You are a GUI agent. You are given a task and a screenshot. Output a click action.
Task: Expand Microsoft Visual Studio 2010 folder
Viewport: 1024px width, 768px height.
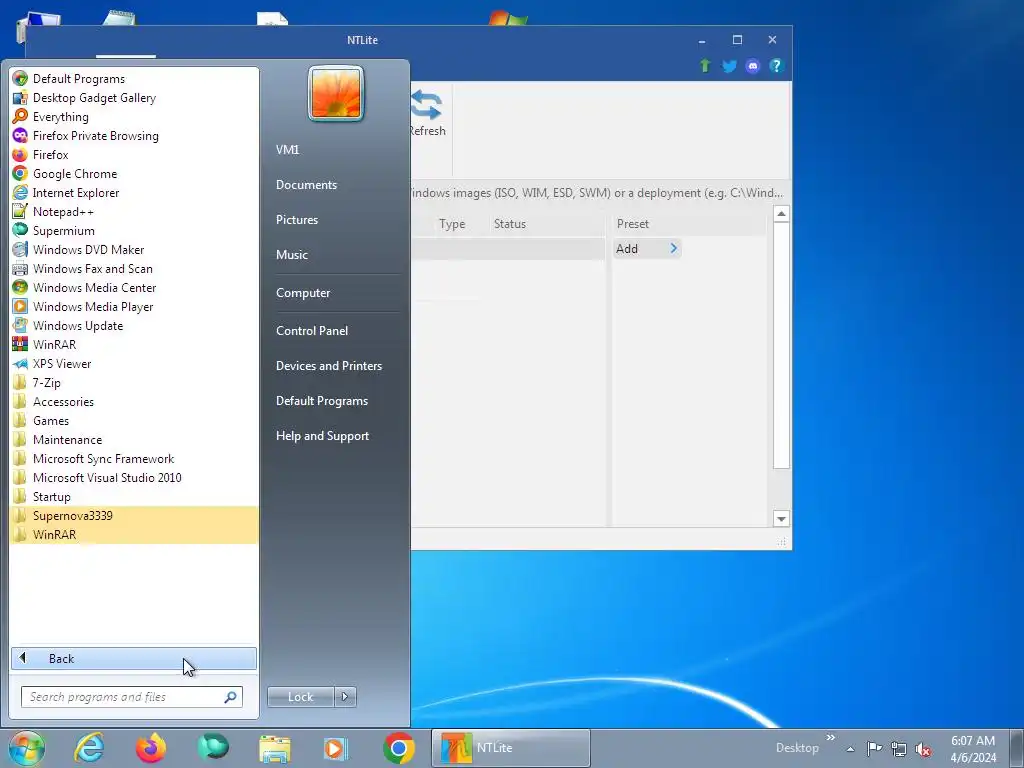[134, 477]
